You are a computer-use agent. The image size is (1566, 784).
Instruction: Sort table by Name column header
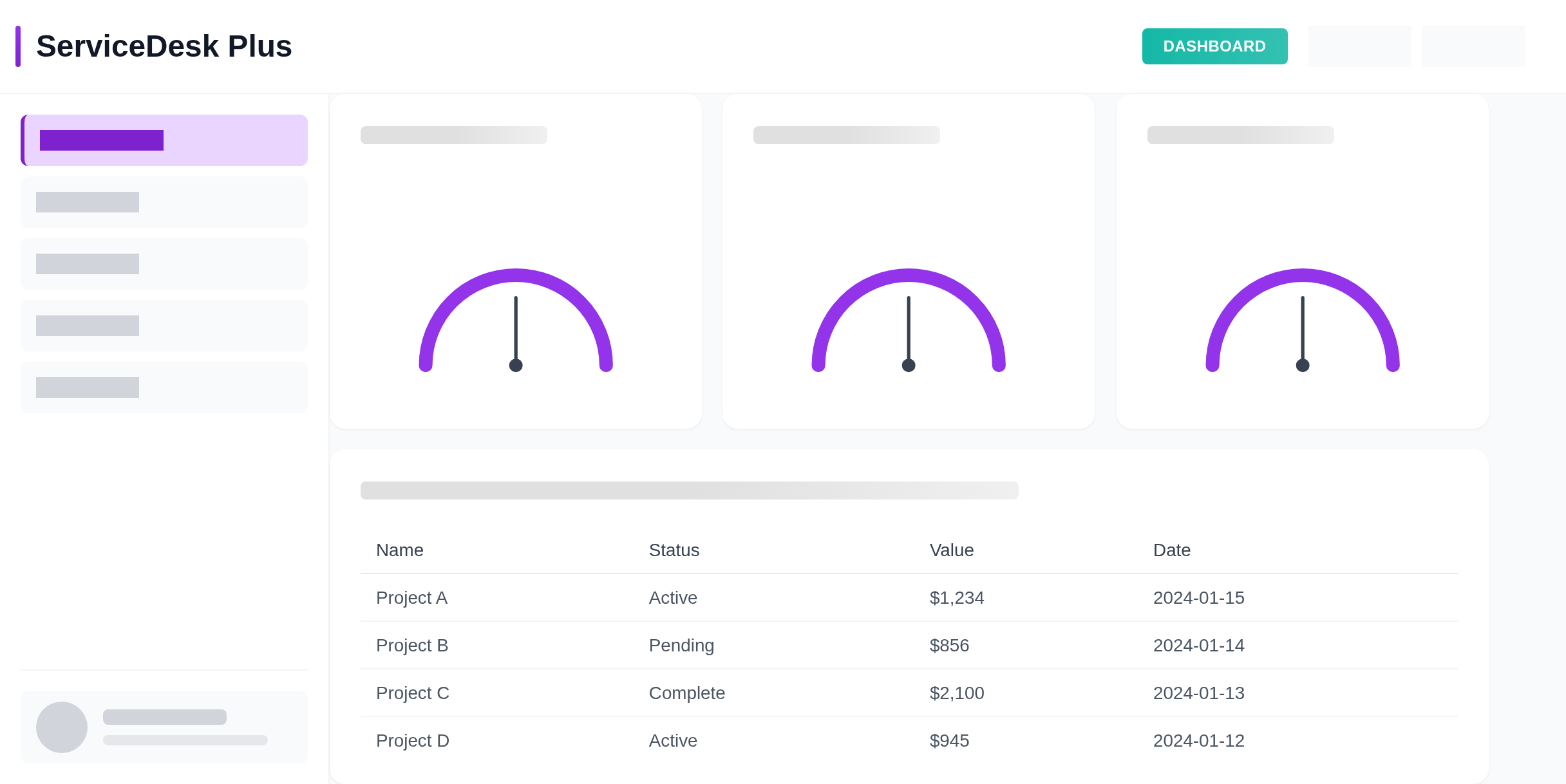tap(400, 550)
